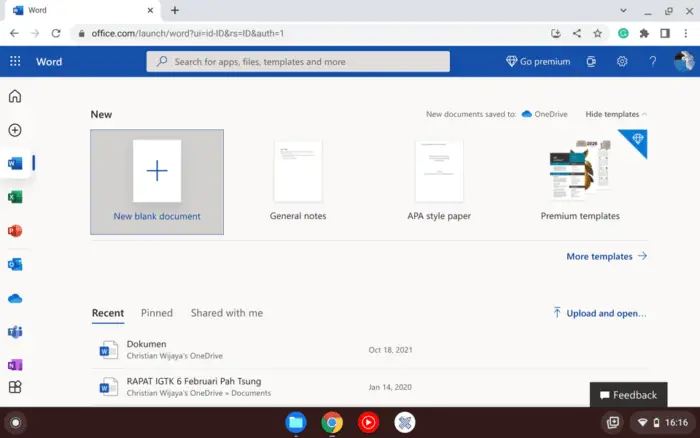Screen dimensions: 700x438
Task: Click the share page icon in address bar
Action: (x=577, y=33)
